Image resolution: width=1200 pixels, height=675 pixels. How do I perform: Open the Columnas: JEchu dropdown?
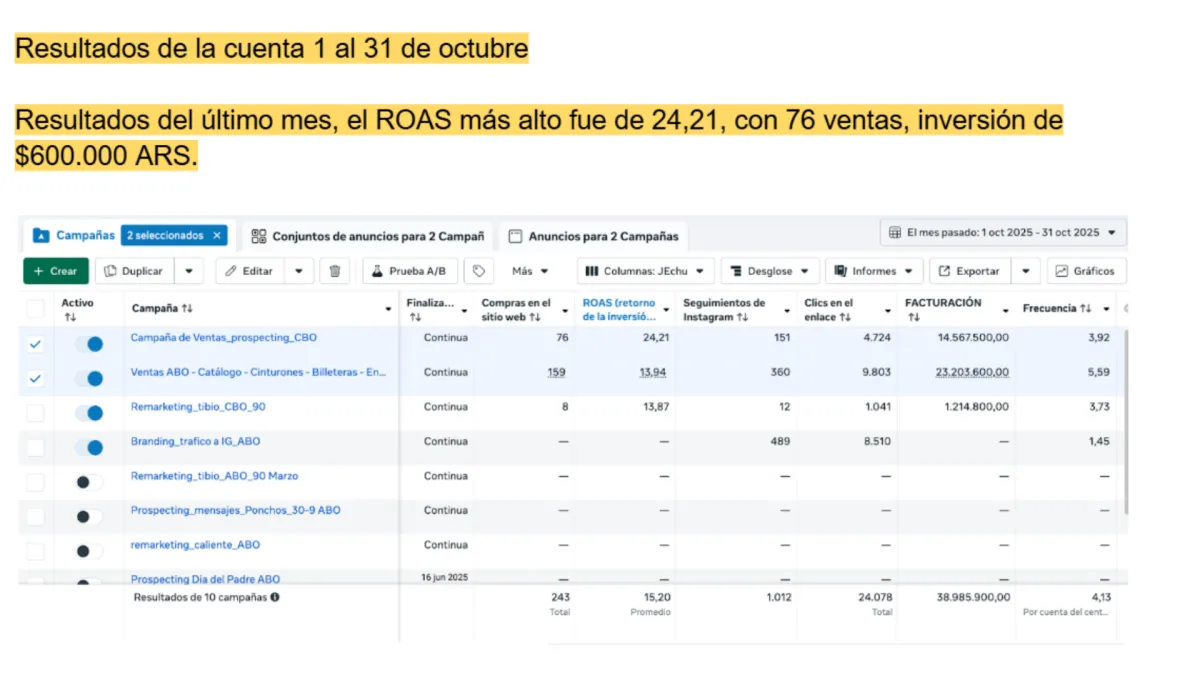point(646,271)
